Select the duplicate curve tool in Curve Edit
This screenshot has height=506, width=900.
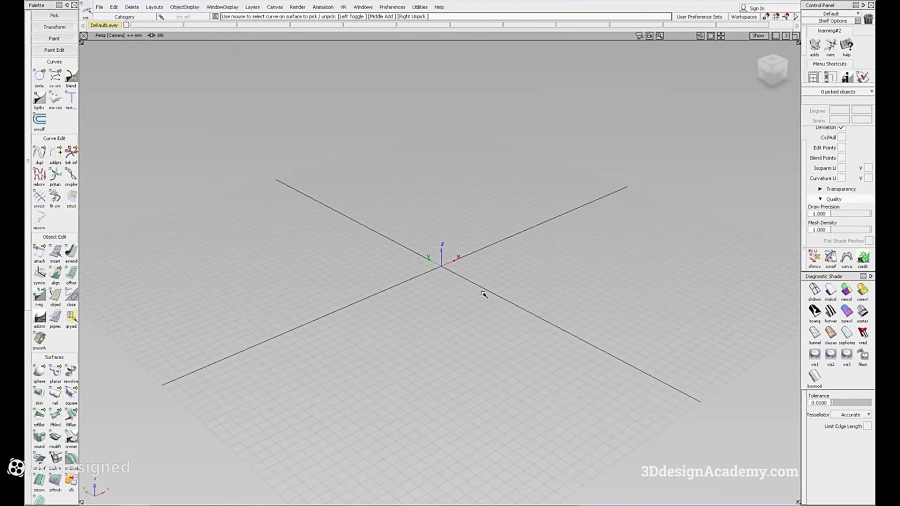point(39,152)
